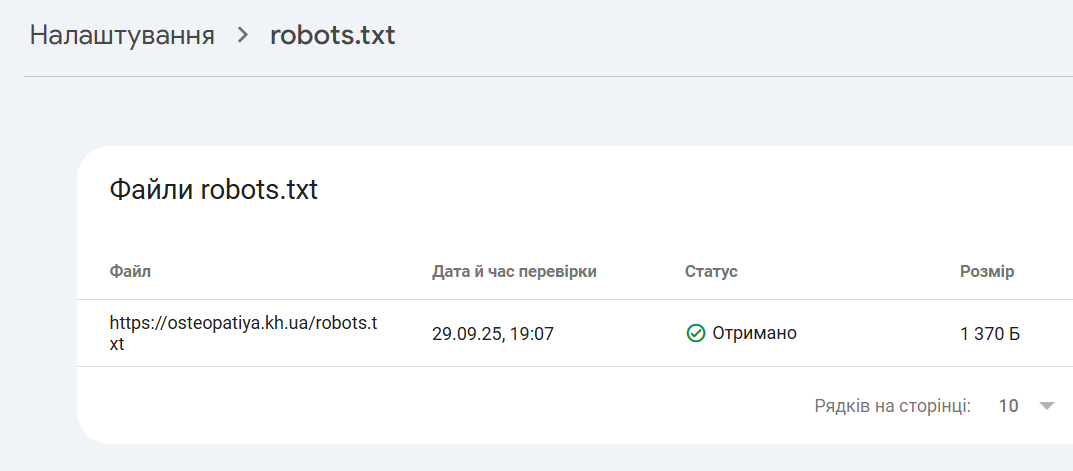Click empty space right of card heading
Image resolution: width=1073 pixels, height=471 pixels.
[x=700, y=189]
